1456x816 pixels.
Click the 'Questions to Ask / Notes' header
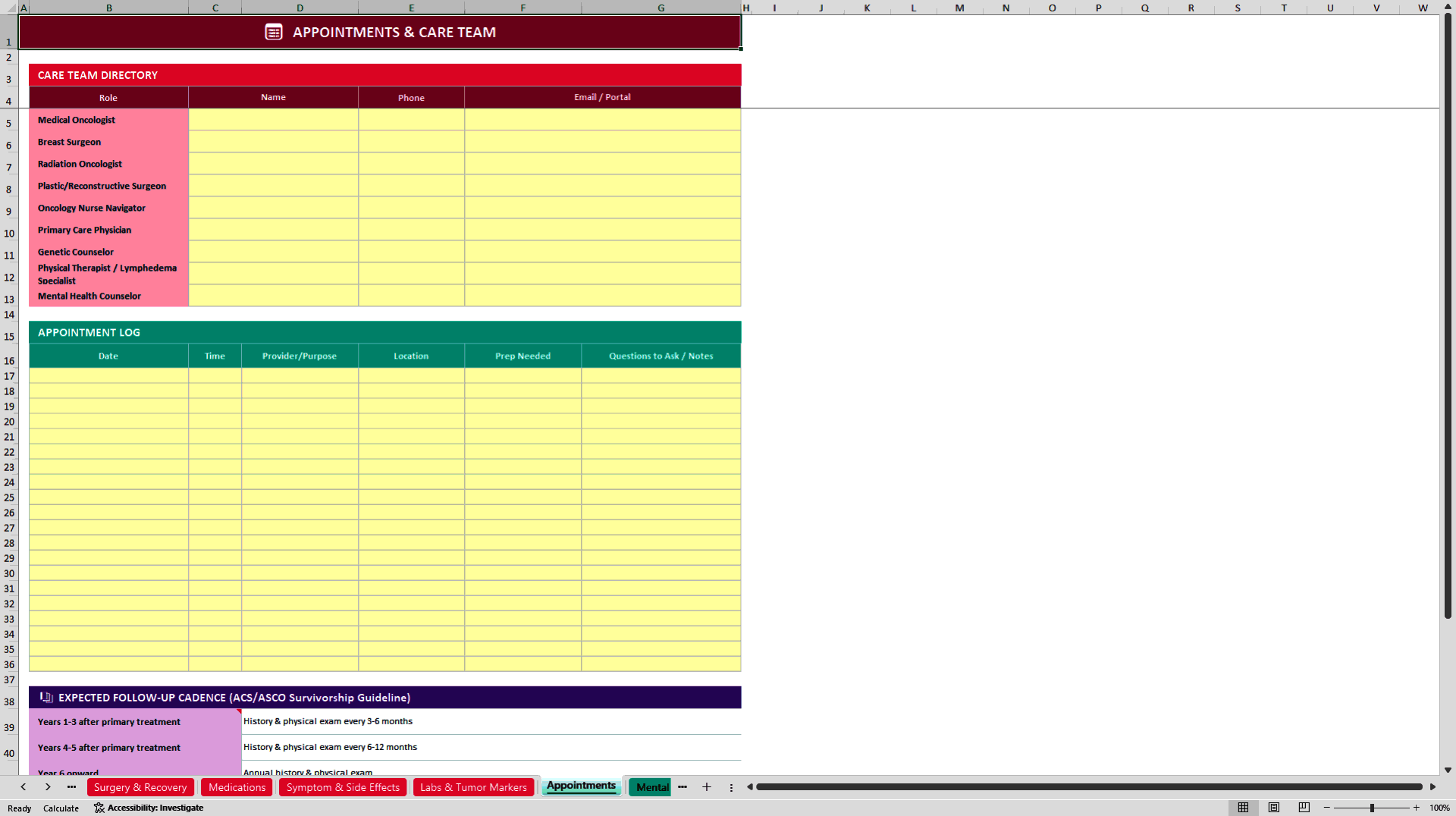point(661,356)
